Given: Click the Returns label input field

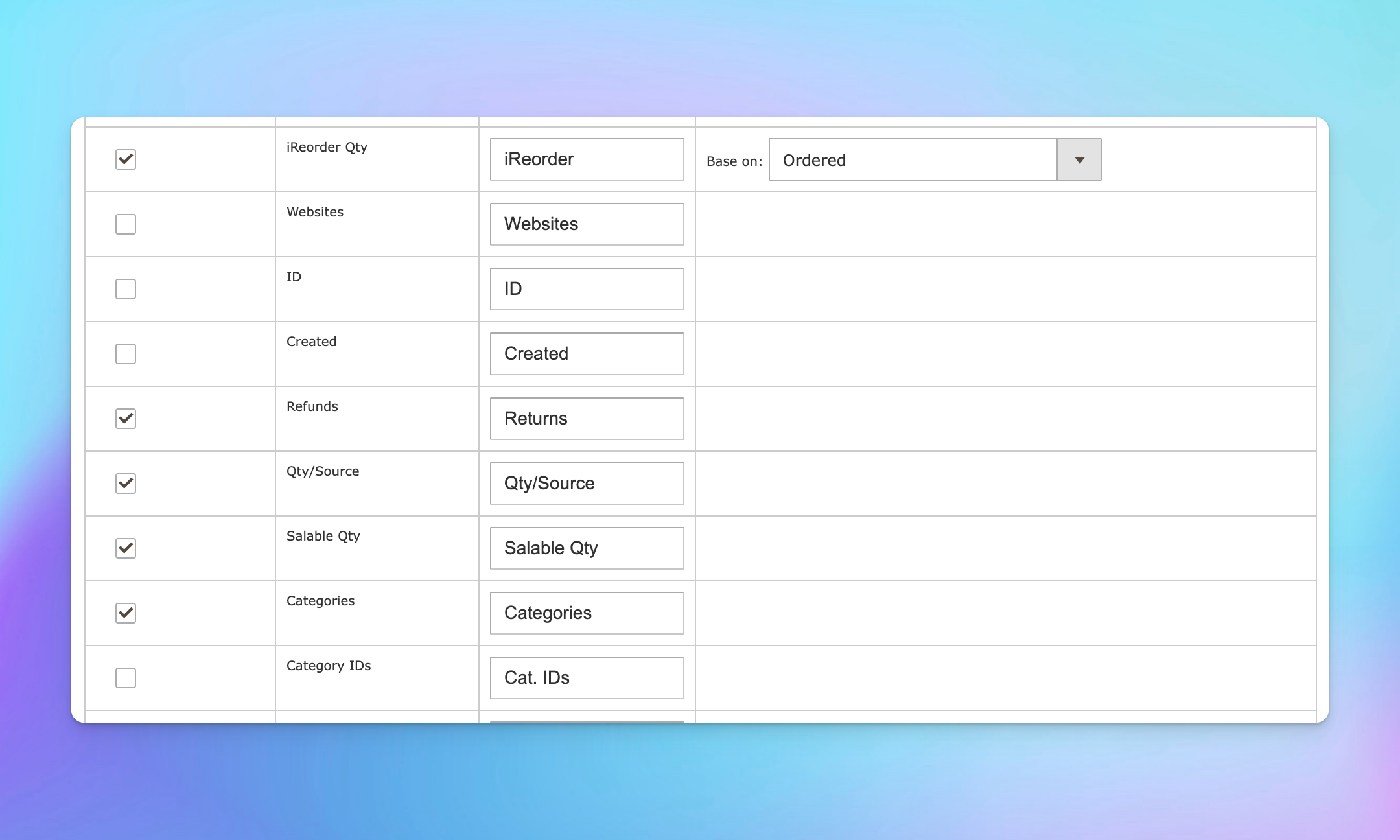Looking at the screenshot, I should [587, 418].
